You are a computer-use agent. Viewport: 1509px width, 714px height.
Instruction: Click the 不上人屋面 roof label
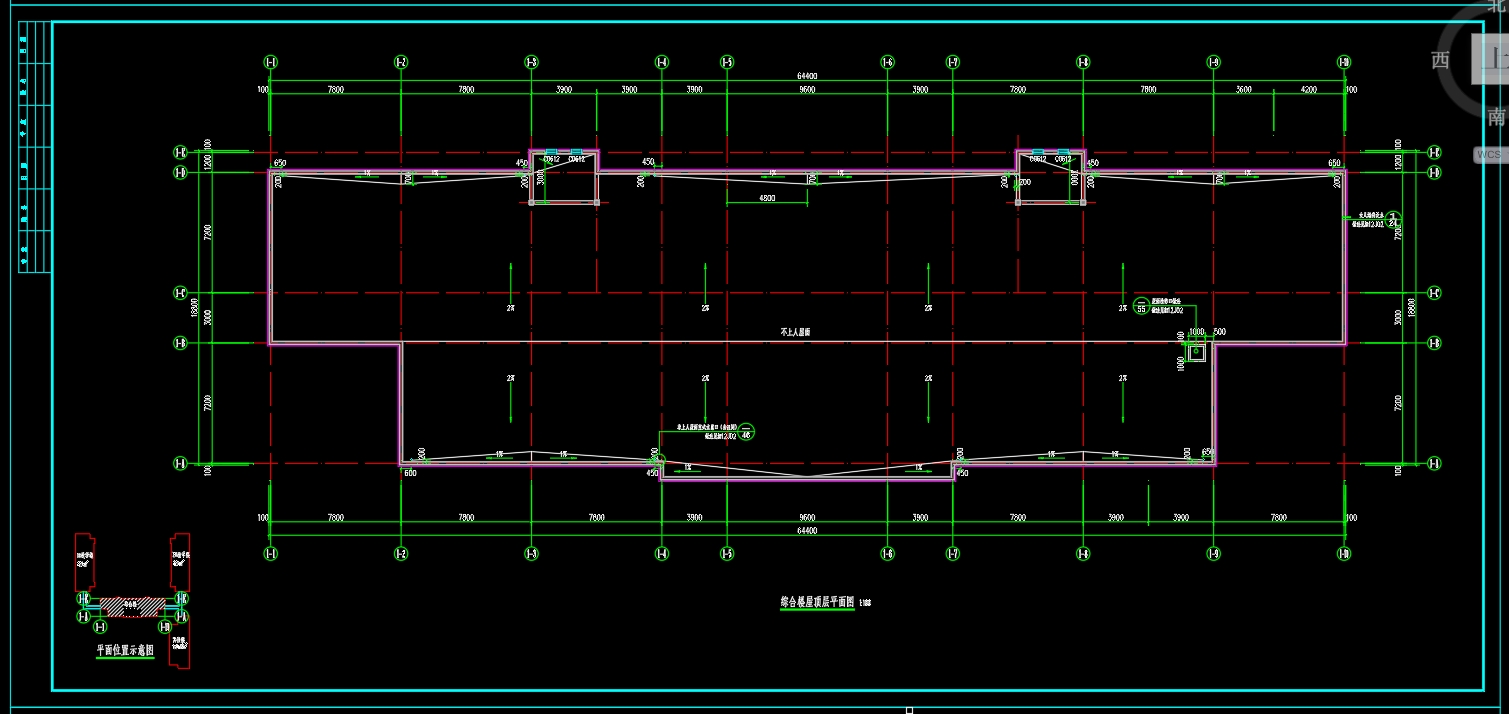(x=795, y=331)
